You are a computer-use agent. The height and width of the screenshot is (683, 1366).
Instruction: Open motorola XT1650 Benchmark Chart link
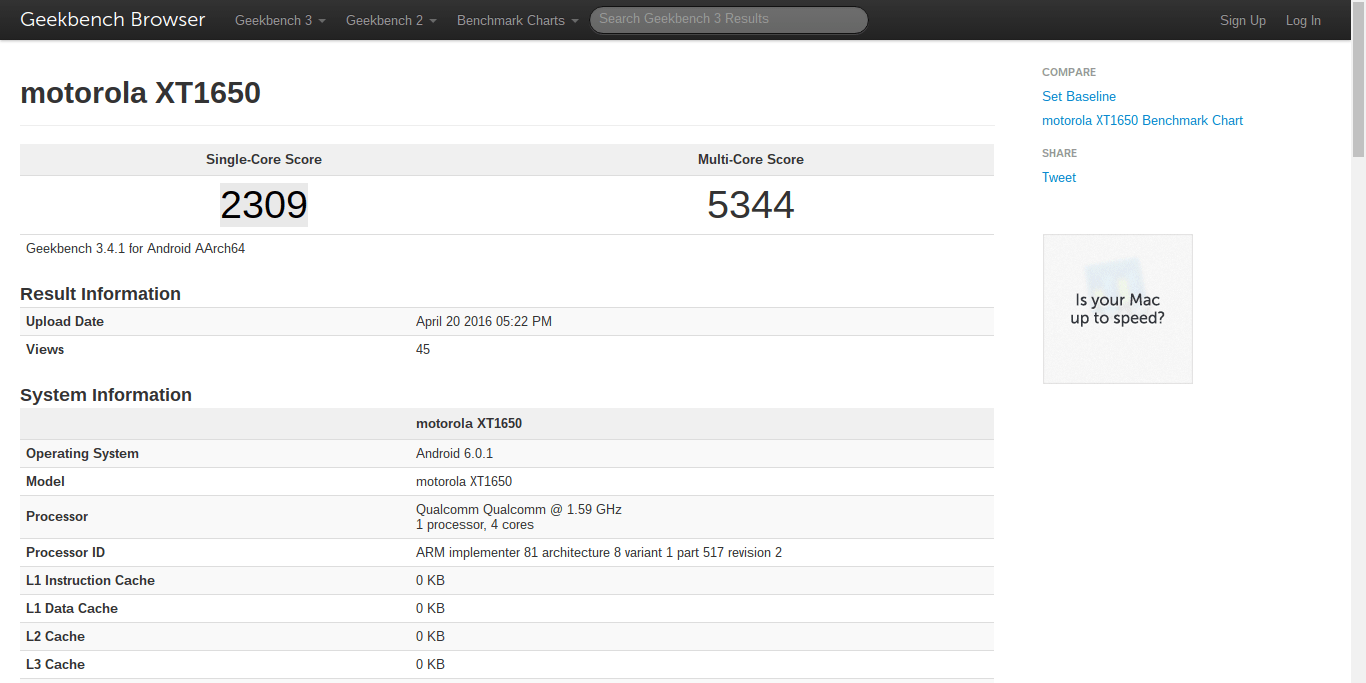pyautogui.click(x=1142, y=120)
